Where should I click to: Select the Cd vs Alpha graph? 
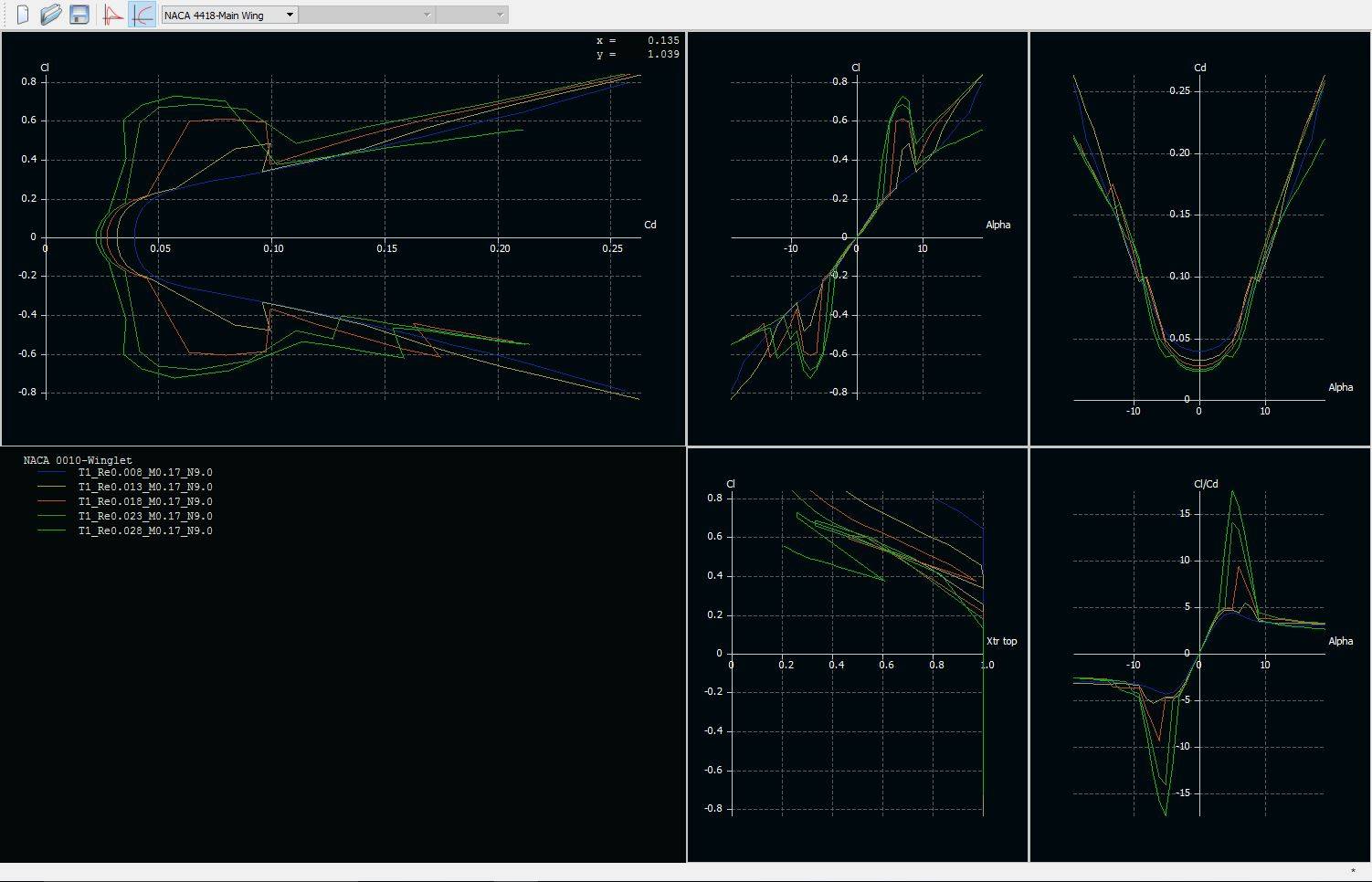(1199, 237)
